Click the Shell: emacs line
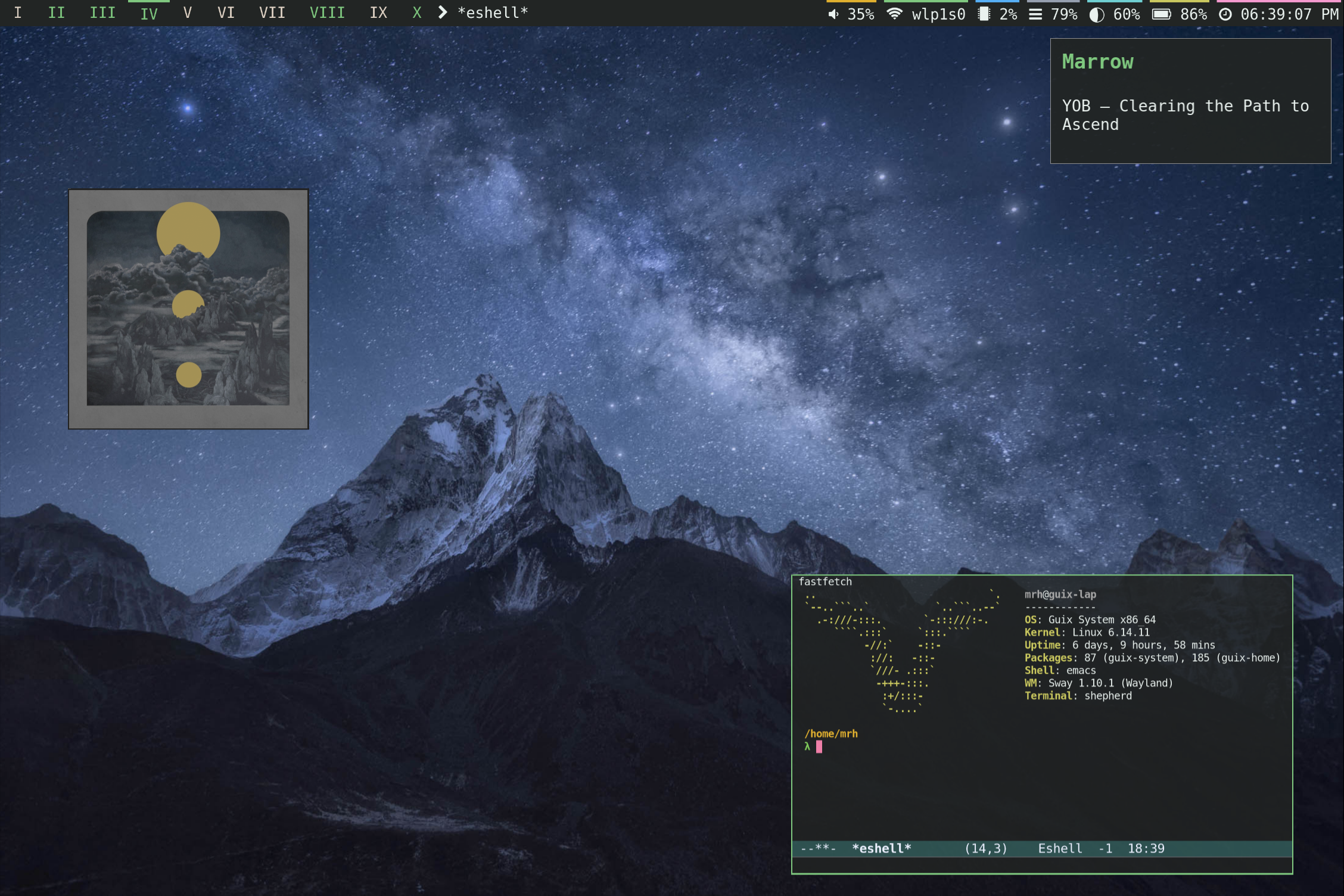Image resolution: width=1344 pixels, height=896 pixels. (1060, 670)
